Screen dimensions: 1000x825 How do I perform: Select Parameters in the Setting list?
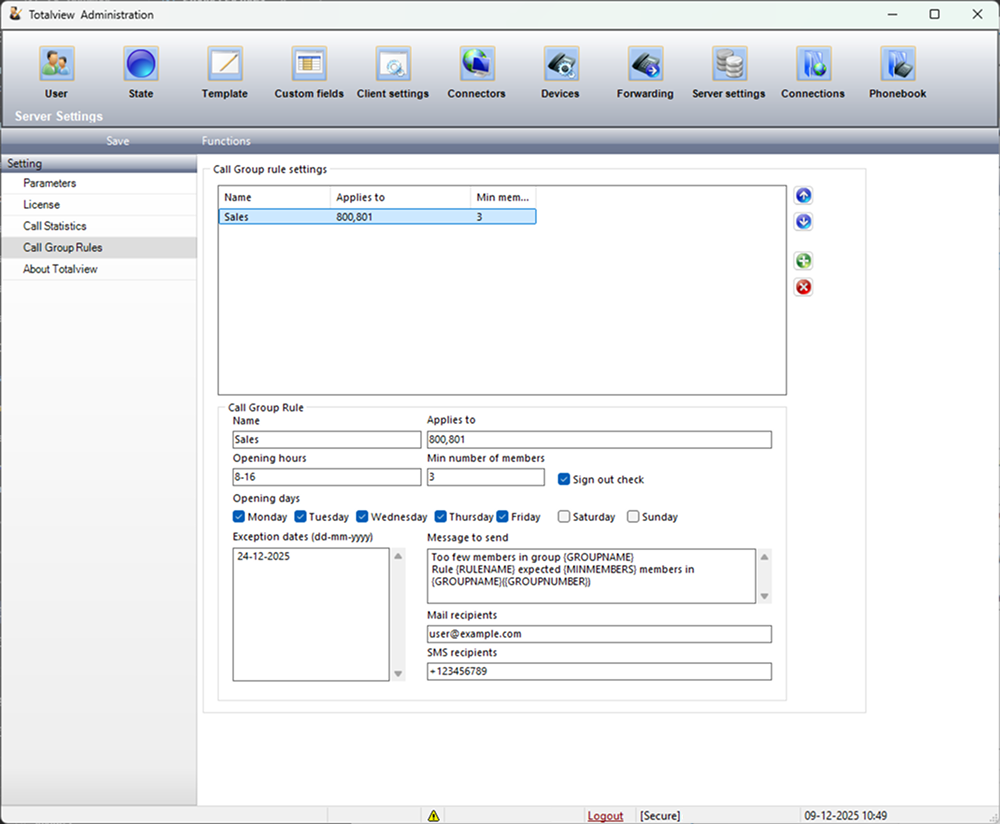(99, 183)
